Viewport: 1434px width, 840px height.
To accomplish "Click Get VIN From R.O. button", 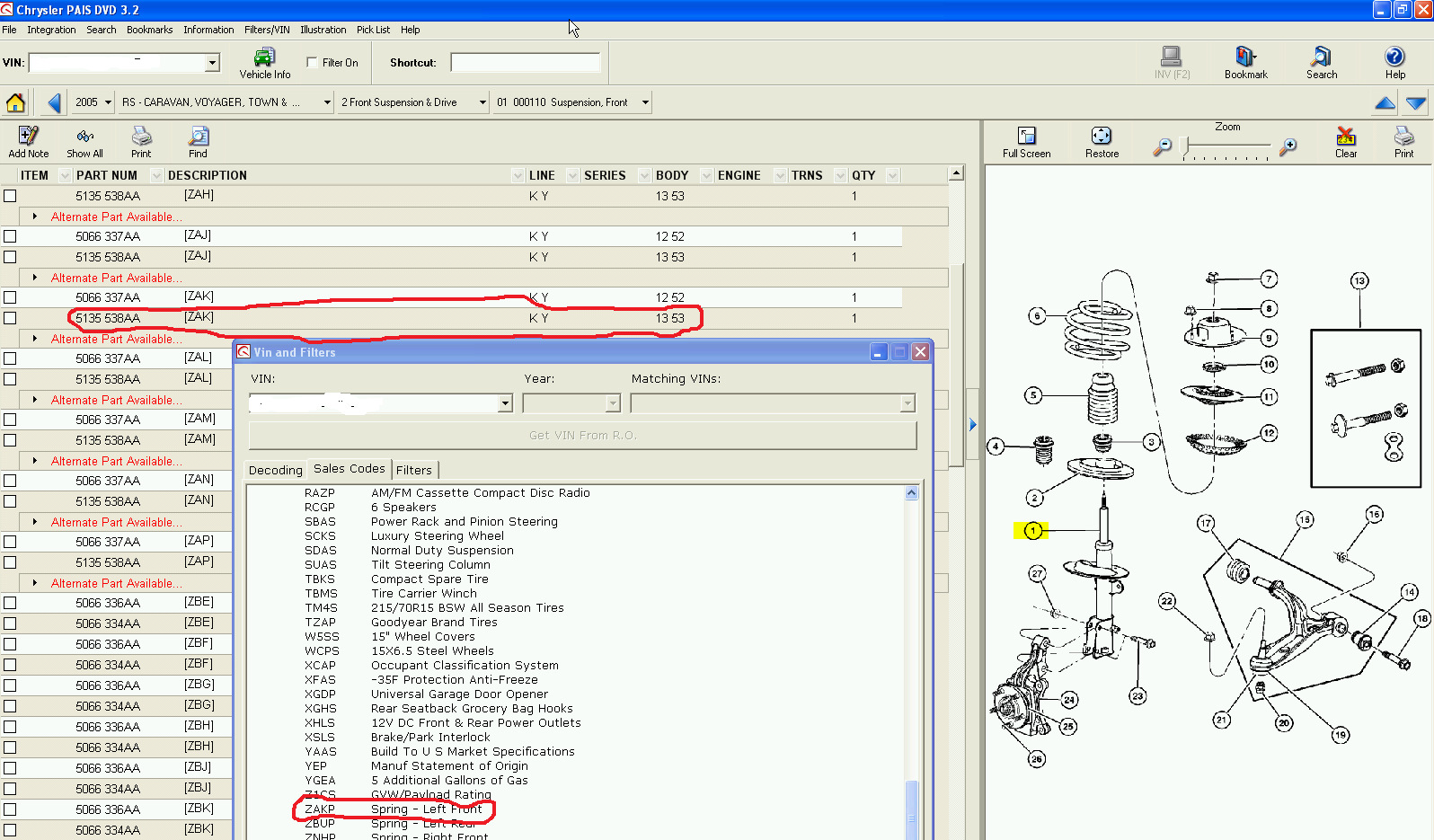I will 582,435.
